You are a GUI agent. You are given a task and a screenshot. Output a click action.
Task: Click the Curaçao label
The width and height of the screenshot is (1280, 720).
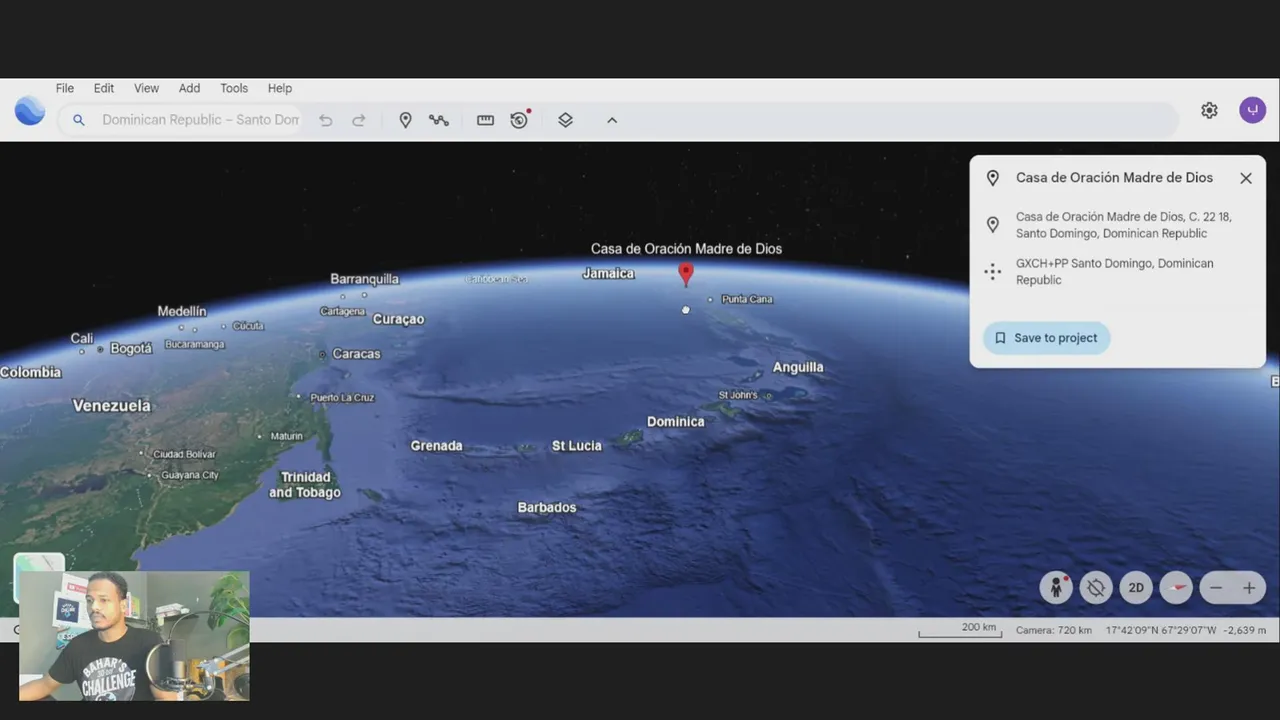(x=398, y=319)
